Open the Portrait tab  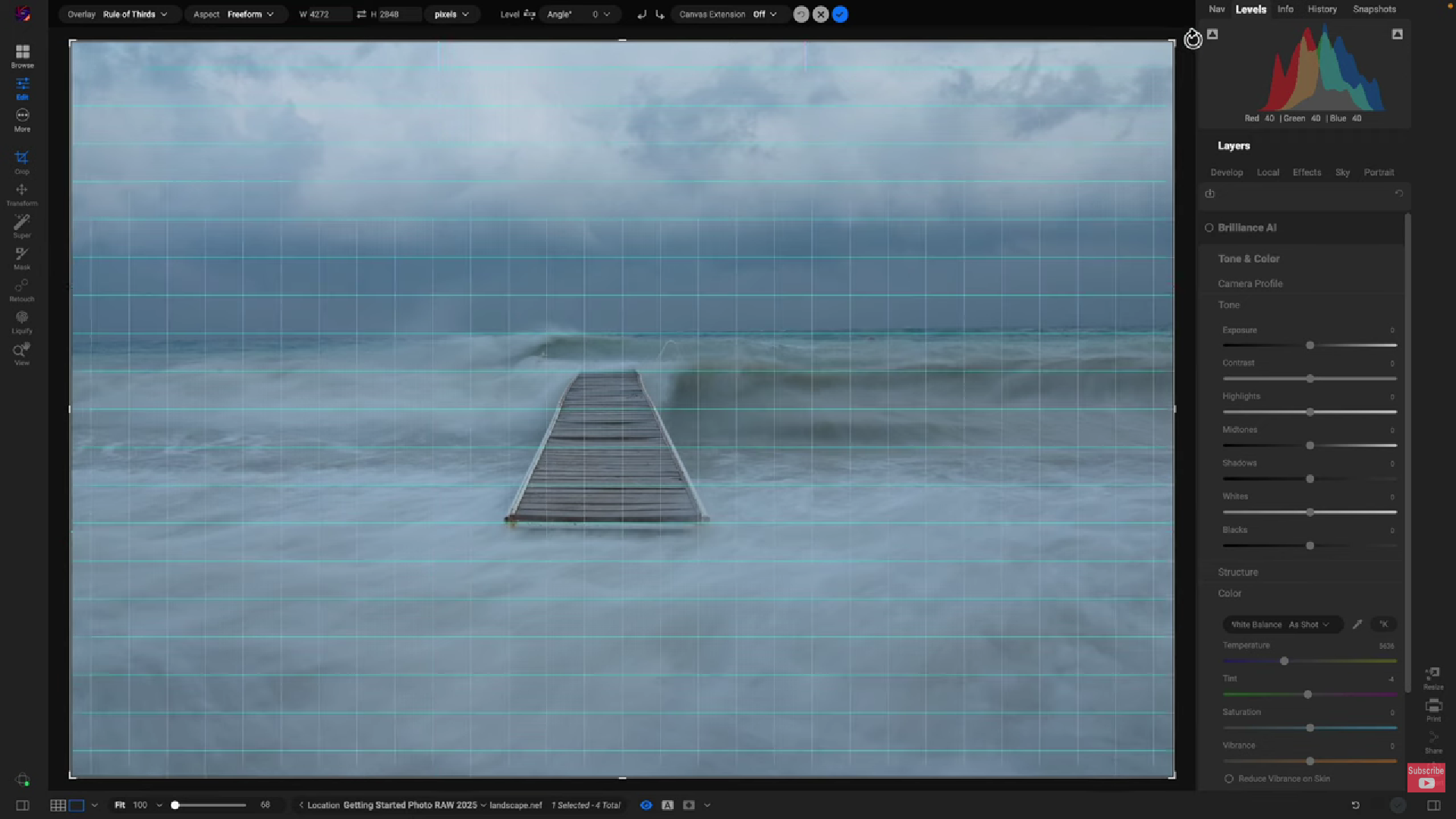coord(1379,172)
